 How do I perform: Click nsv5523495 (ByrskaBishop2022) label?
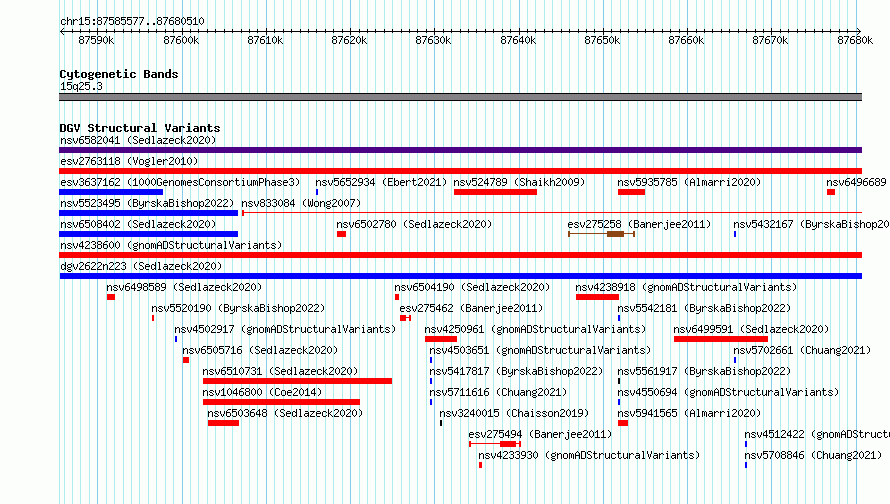pos(147,203)
